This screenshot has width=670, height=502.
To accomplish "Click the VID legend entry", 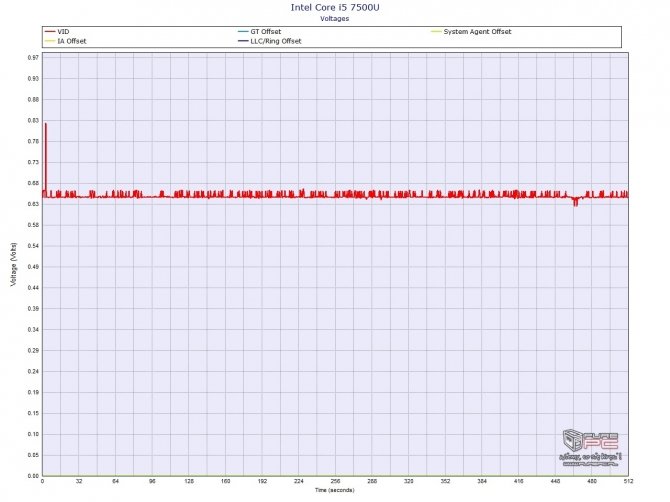I will (x=57, y=32).
